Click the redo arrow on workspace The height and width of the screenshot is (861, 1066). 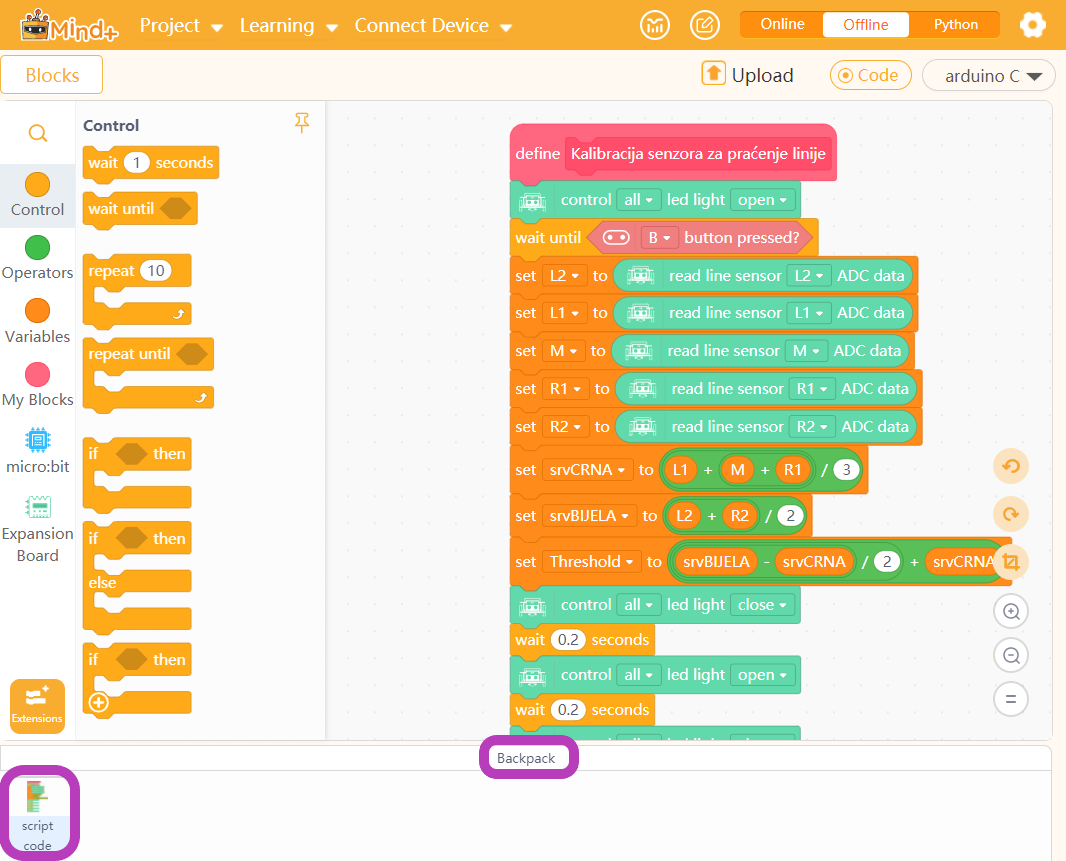click(1011, 514)
